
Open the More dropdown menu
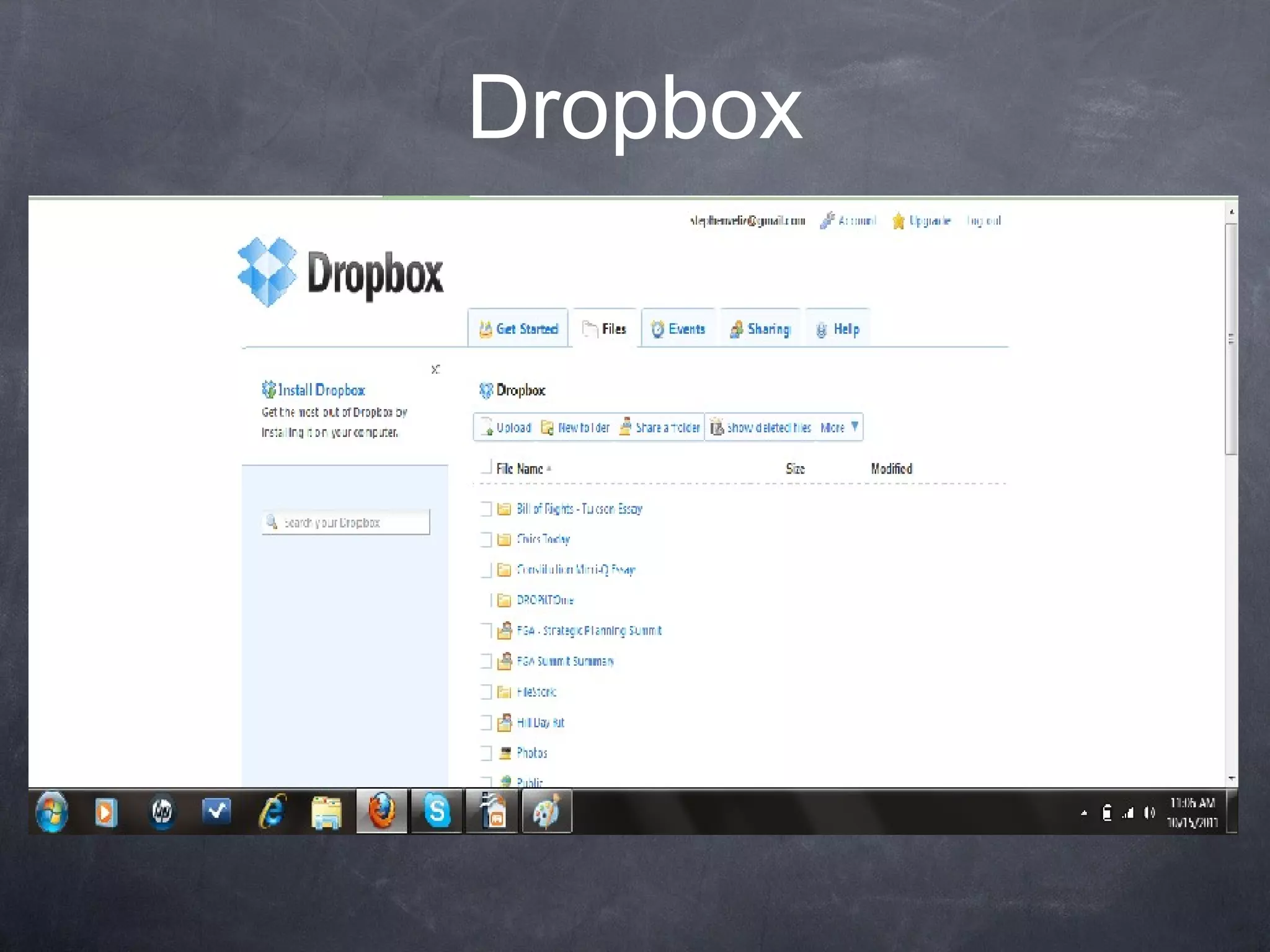pyautogui.click(x=840, y=427)
